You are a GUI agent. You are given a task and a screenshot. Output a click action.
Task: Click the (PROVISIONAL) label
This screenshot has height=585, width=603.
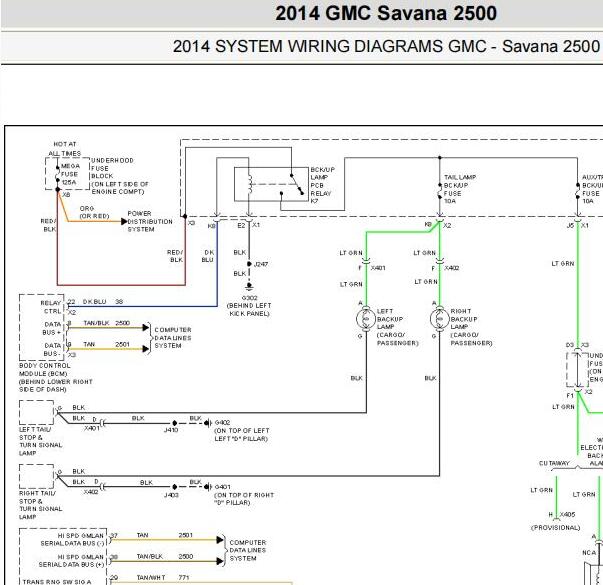pyautogui.click(x=555, y=528)
